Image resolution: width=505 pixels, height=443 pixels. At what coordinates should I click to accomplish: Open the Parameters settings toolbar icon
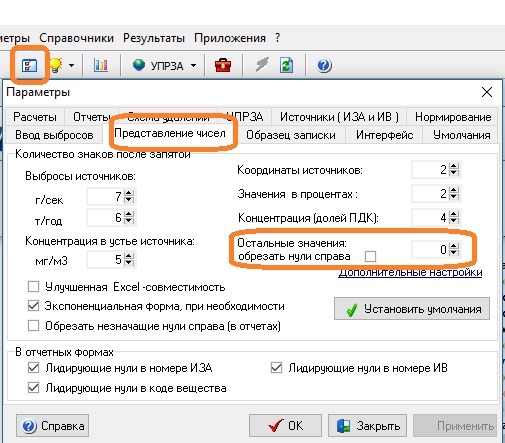click(29, 65)
